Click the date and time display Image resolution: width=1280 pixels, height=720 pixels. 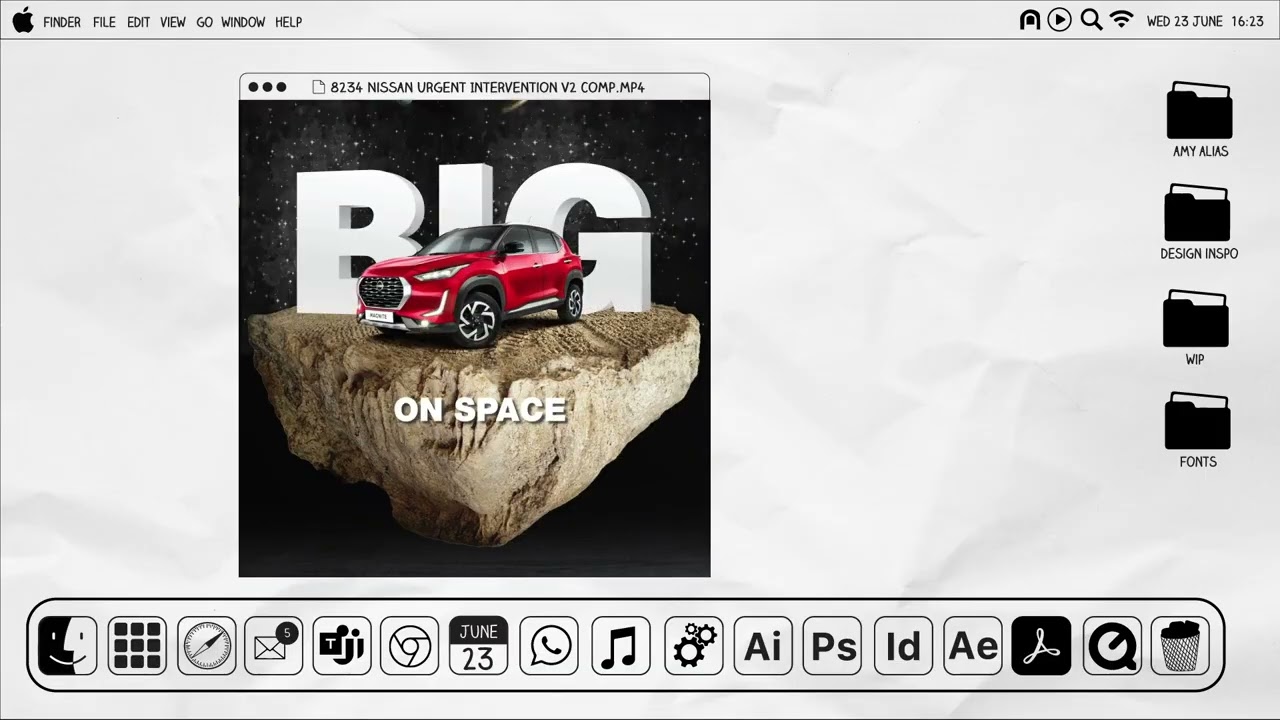coord(1205,21)
